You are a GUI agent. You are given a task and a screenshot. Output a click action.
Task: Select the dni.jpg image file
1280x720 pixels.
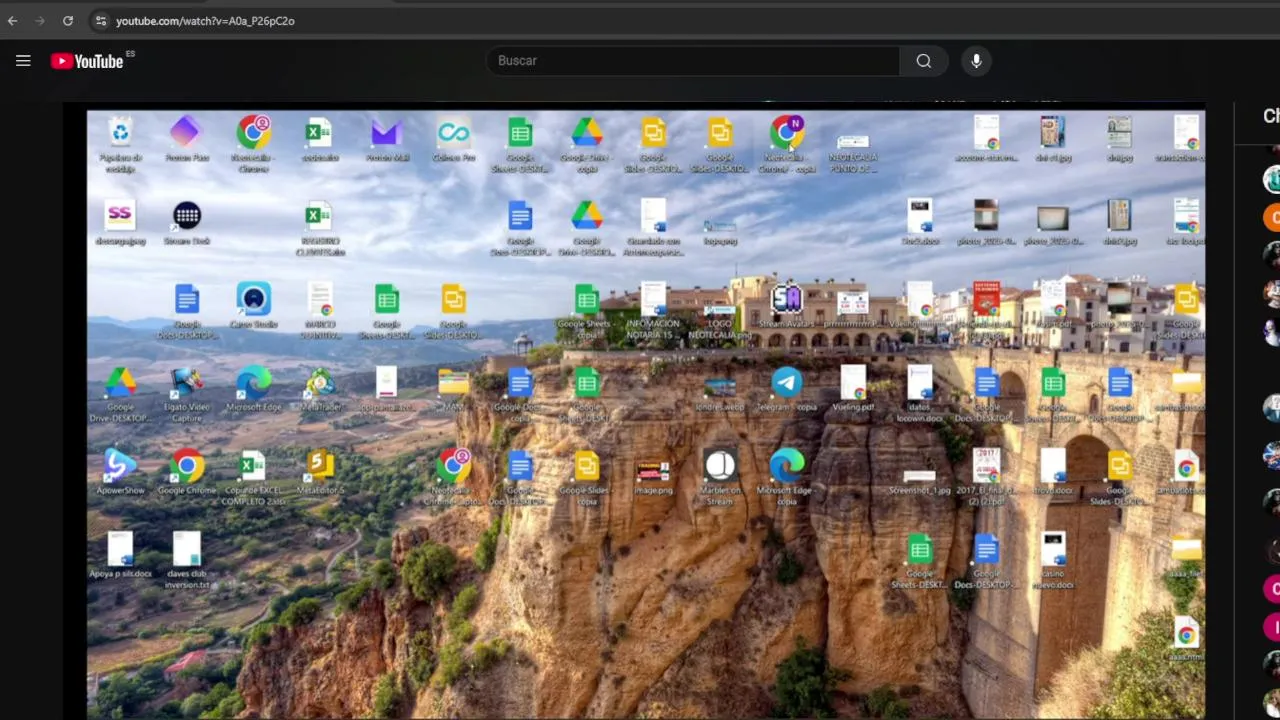[1119, 139]
